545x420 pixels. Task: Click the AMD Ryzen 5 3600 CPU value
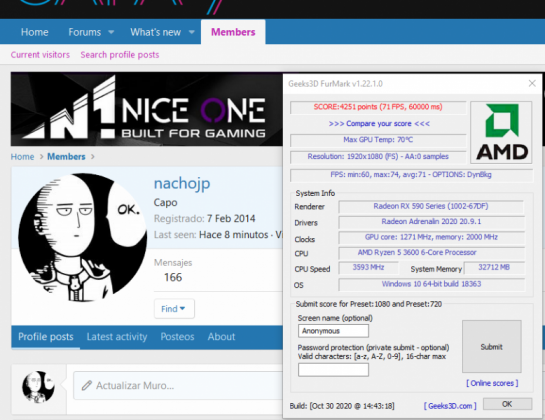coord(431,253)
